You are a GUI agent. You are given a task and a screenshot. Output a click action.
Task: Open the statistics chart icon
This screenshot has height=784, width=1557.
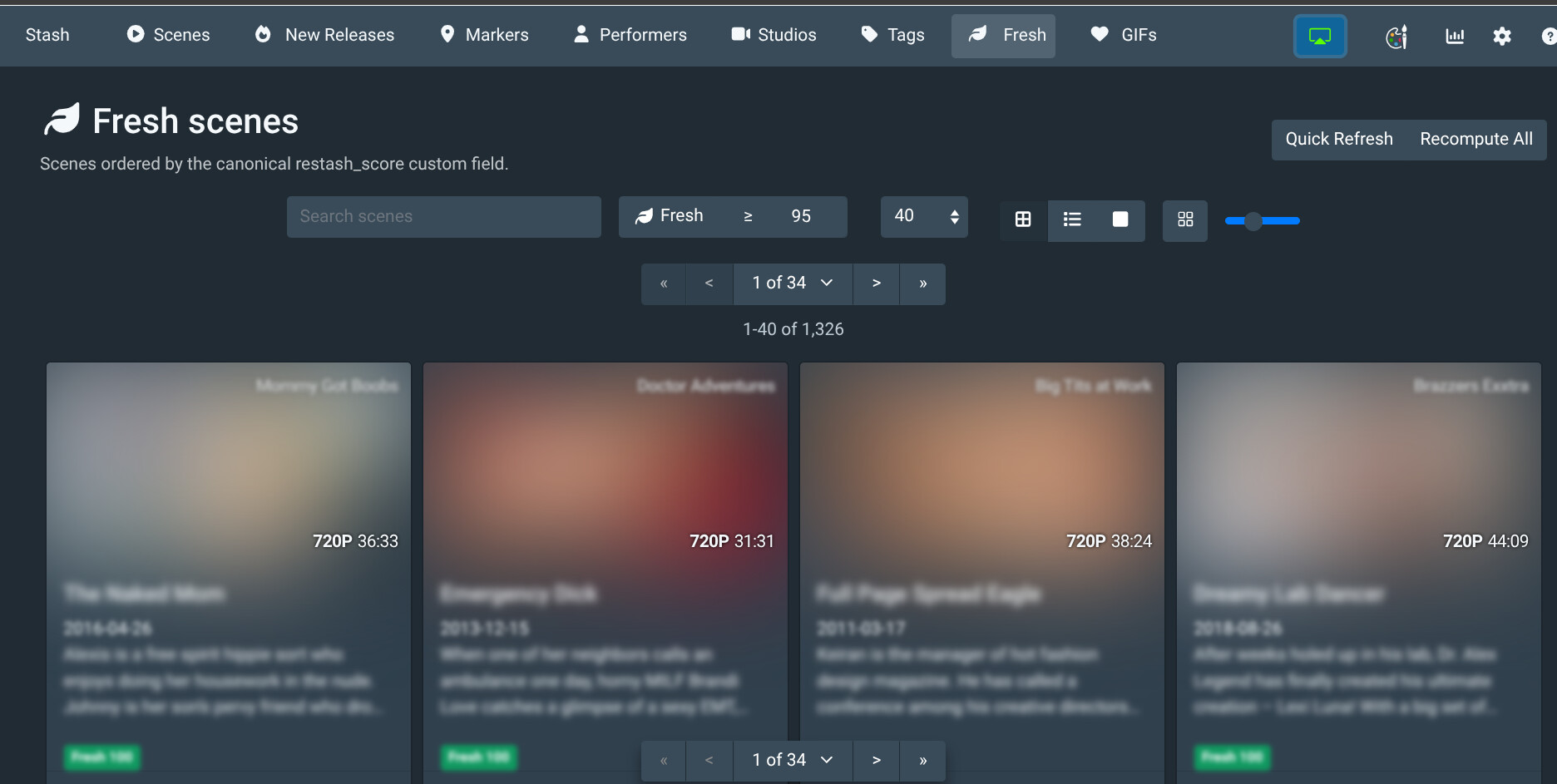point(1455,37)
